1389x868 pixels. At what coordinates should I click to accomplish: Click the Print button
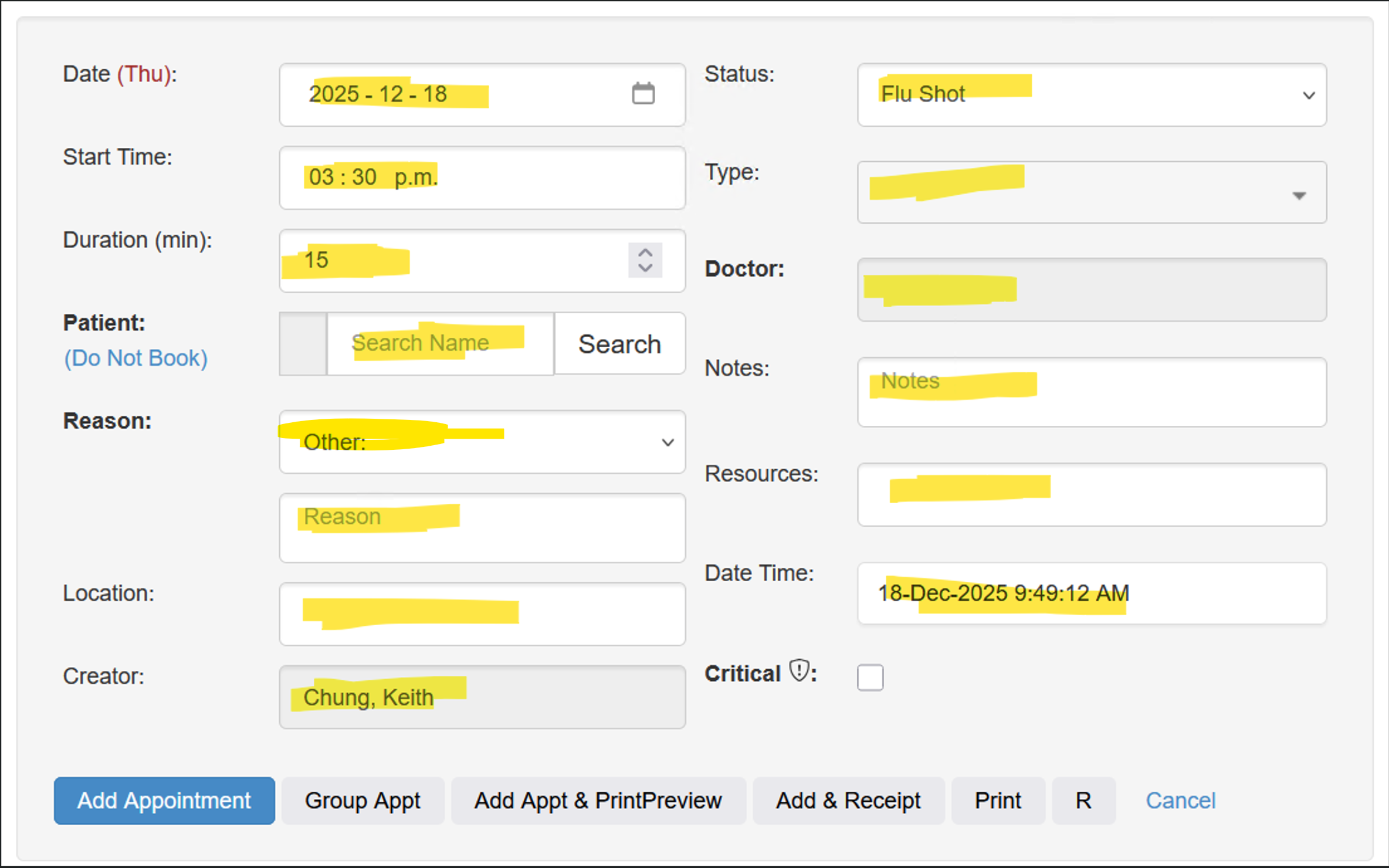997,801
